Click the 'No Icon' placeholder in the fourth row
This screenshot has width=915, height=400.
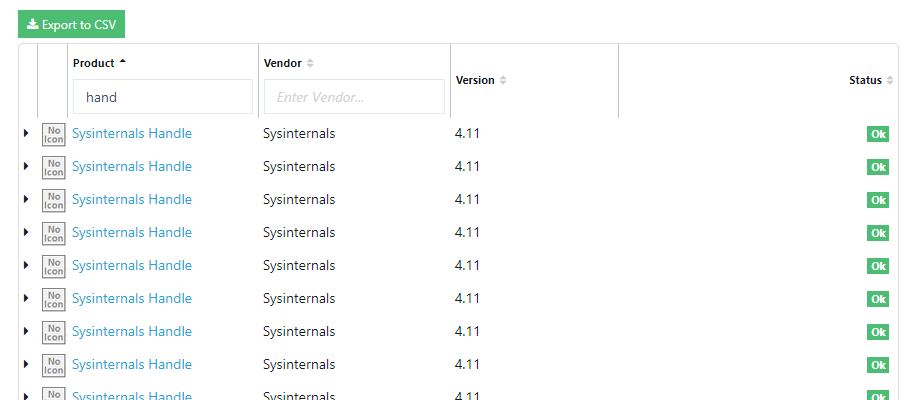pos(54,234)
